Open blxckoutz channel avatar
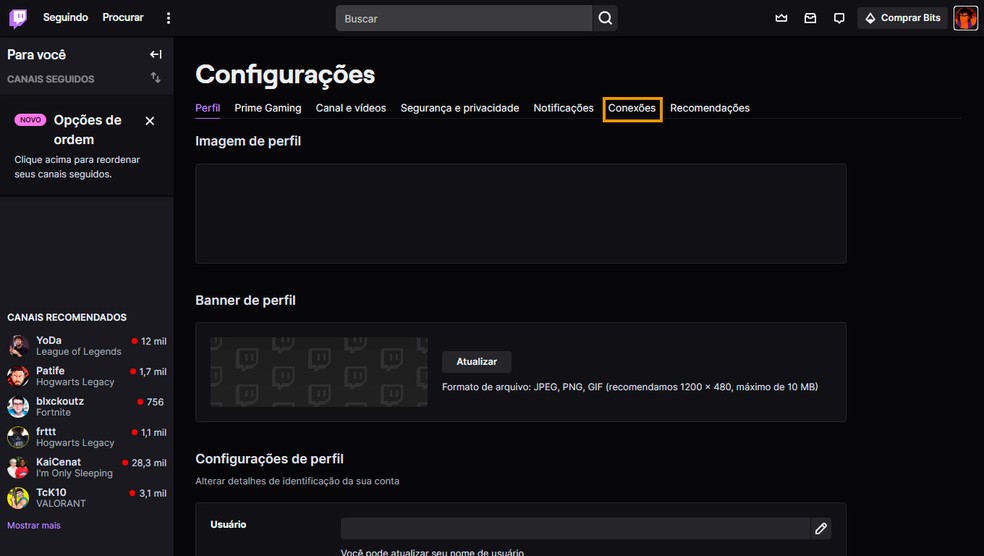 pos(18,407)
